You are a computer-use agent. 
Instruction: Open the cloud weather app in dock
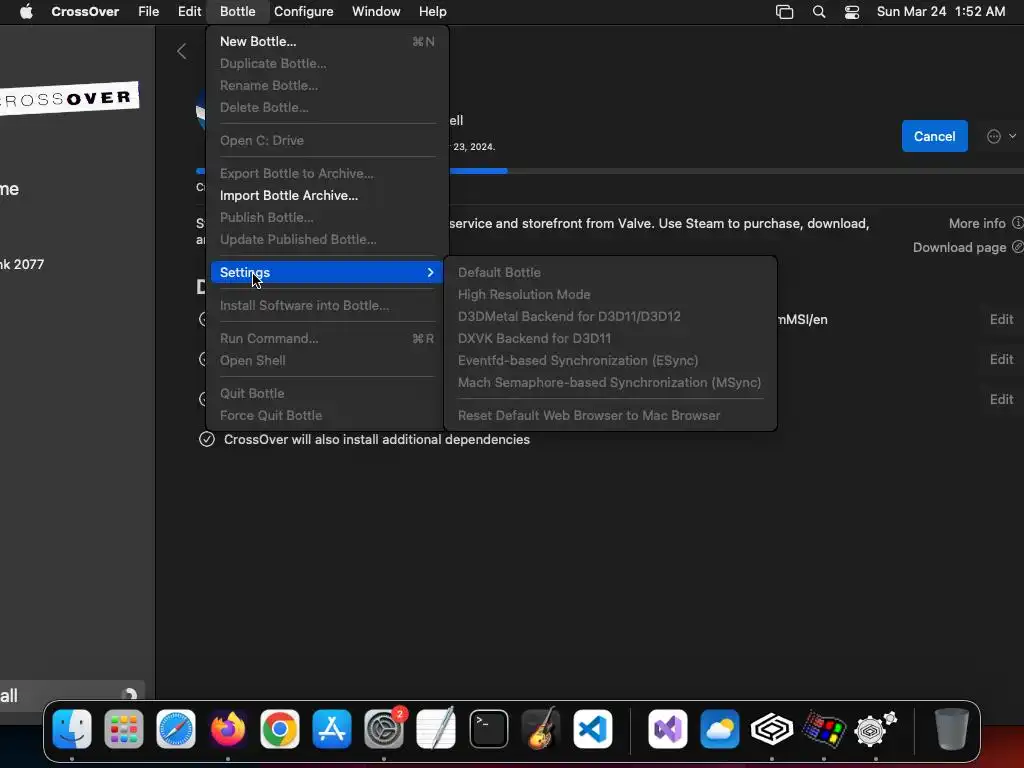(720, 728)
